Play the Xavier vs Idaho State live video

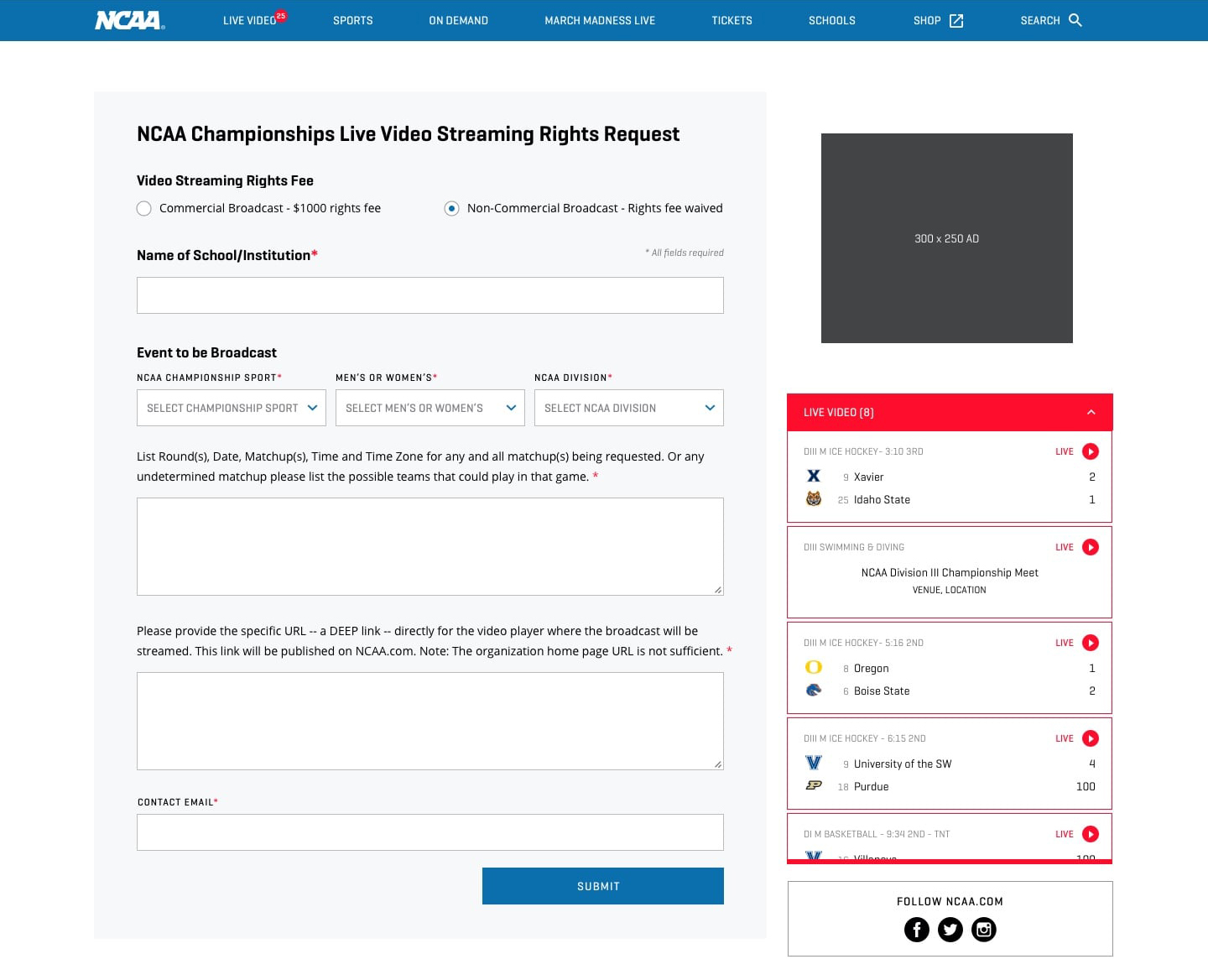point(1091,451)
